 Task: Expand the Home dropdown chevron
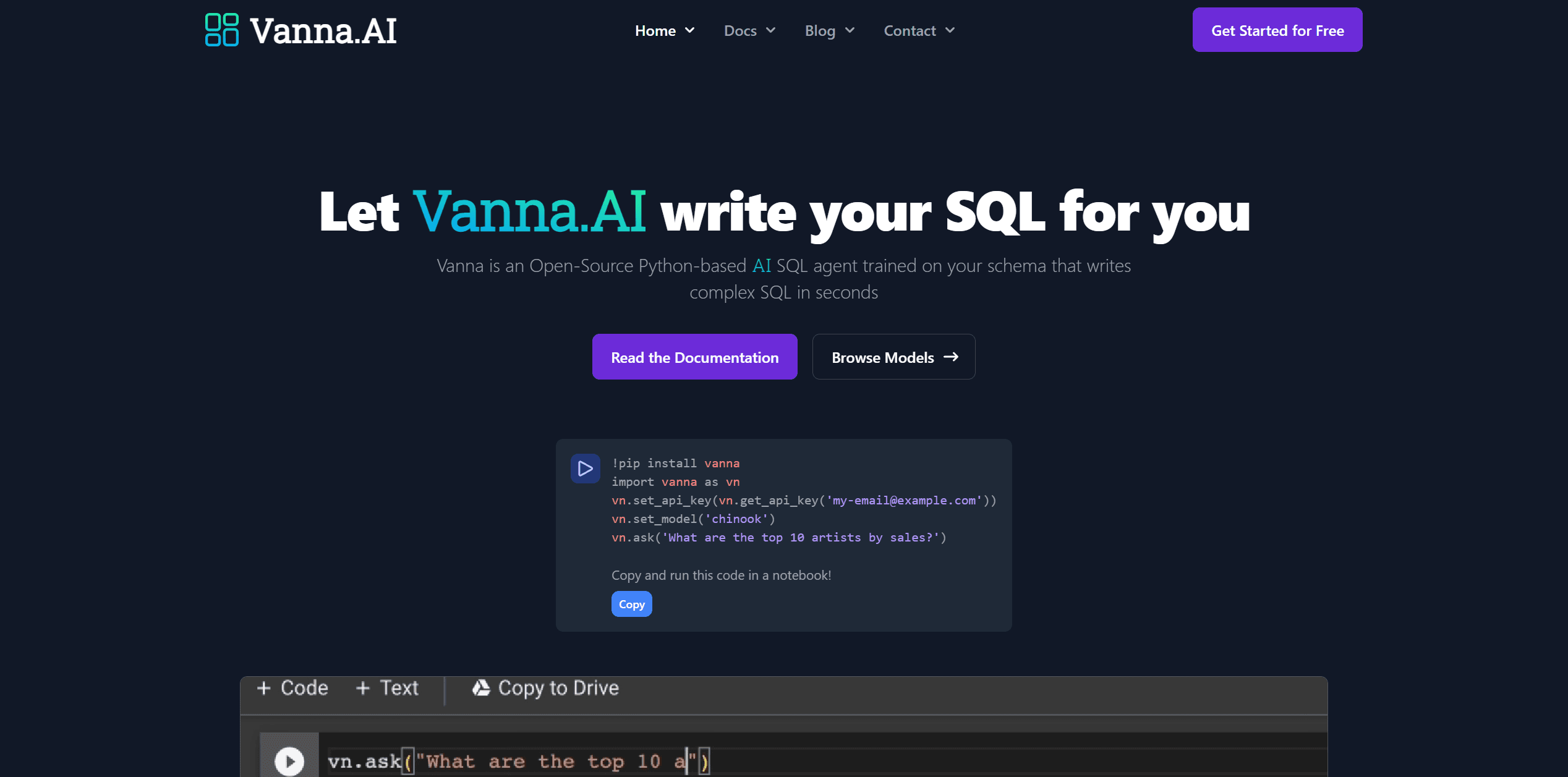pyautogui.click(x=690, y=30)
